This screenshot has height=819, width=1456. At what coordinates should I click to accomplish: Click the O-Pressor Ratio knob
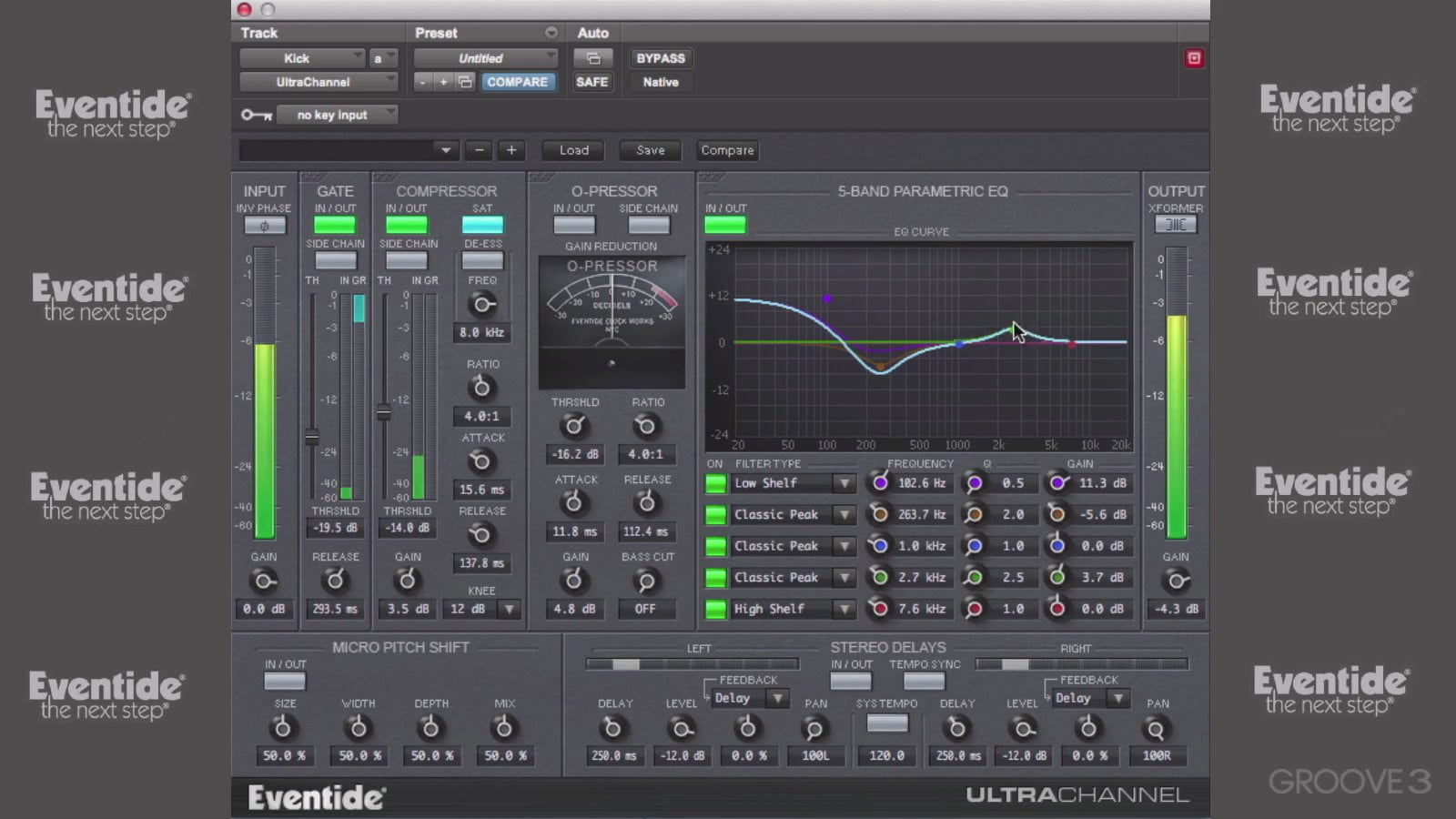coord(645,426)
